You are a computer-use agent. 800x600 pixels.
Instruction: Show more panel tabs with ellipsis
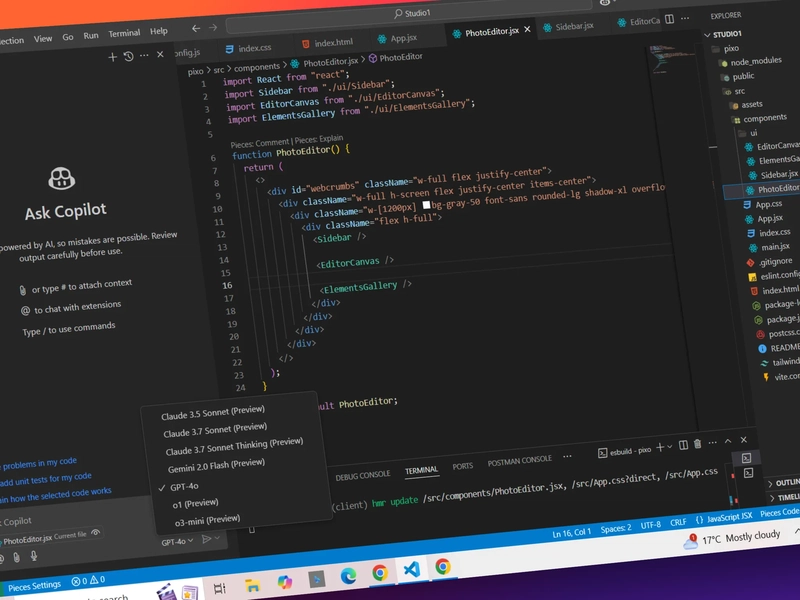567,456
